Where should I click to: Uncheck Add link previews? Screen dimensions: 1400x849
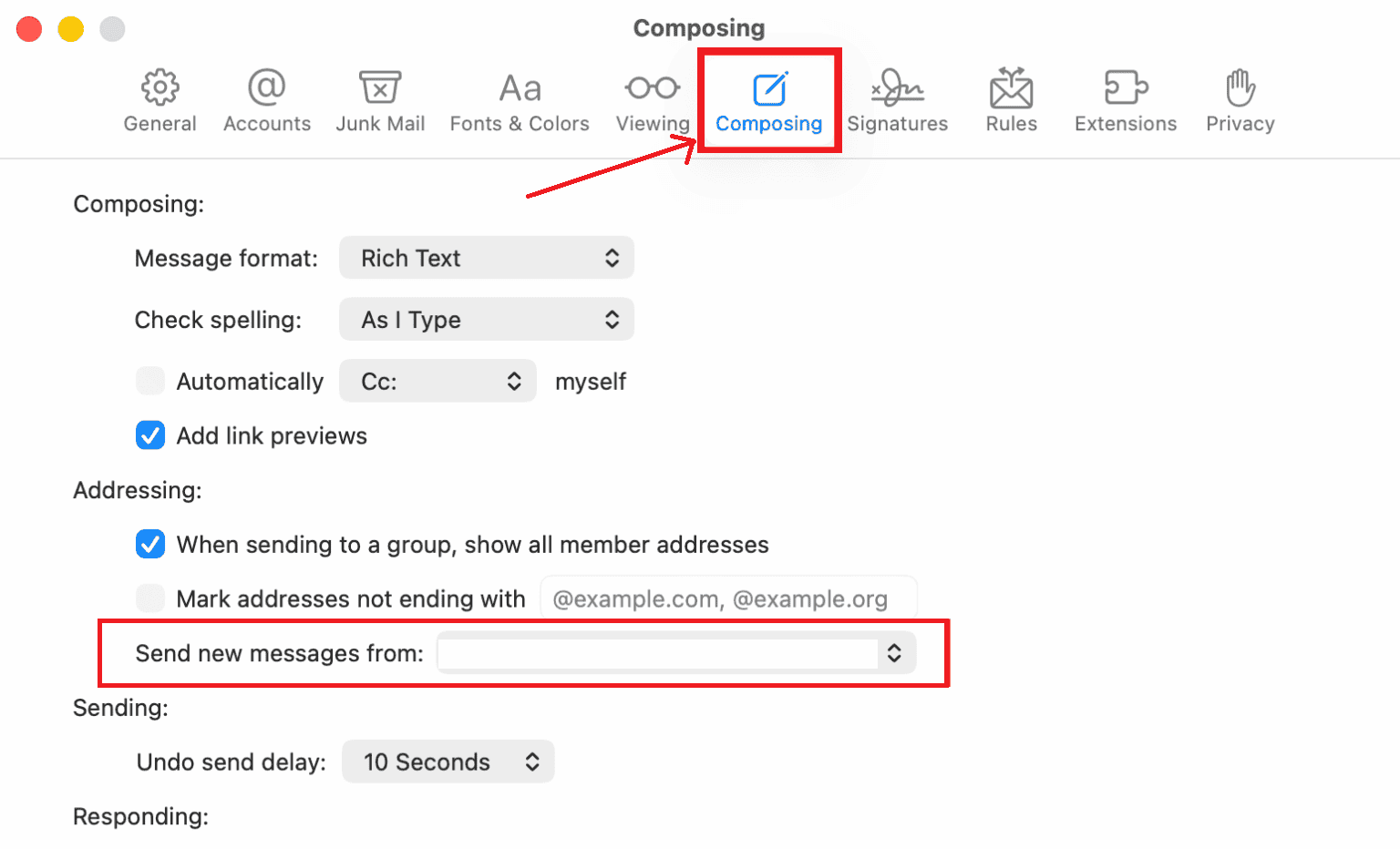pos(150,435)
